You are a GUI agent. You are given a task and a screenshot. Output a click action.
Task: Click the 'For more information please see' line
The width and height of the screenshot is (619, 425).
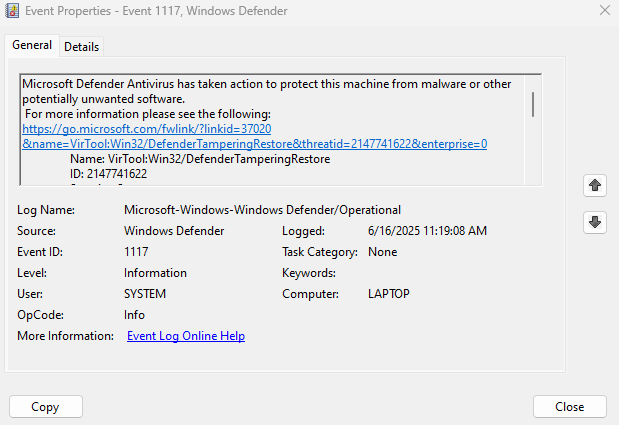[148, 114]
